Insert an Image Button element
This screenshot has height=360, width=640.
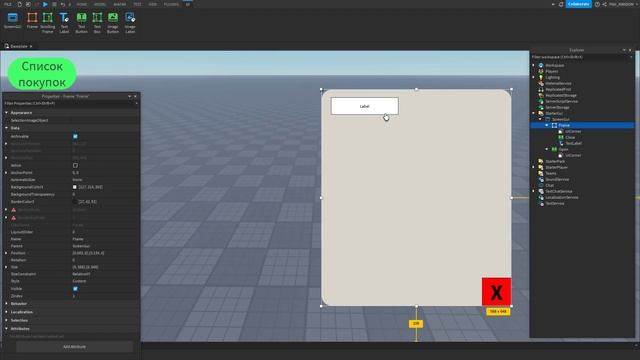(x=113, y=22)
